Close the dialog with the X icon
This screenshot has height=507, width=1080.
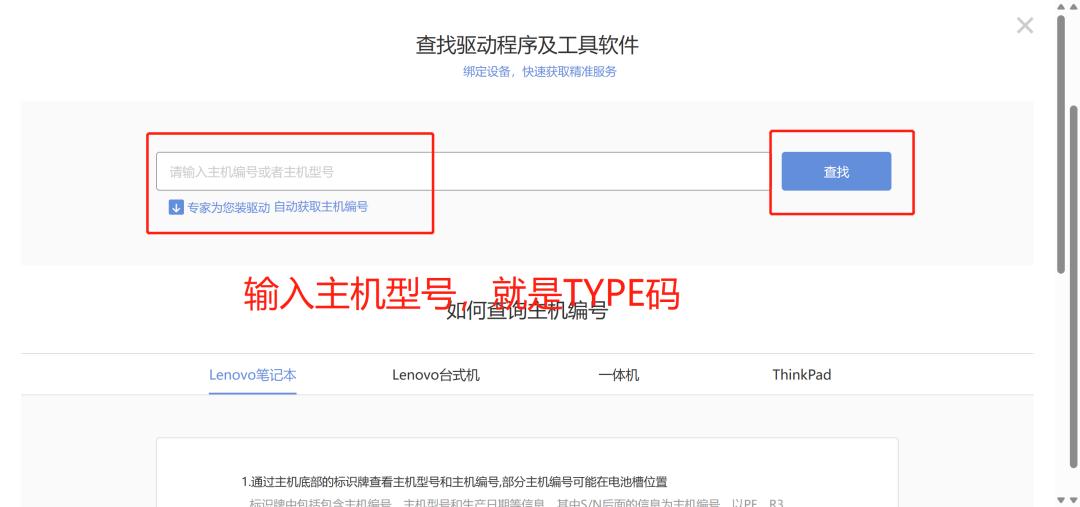1025,25
